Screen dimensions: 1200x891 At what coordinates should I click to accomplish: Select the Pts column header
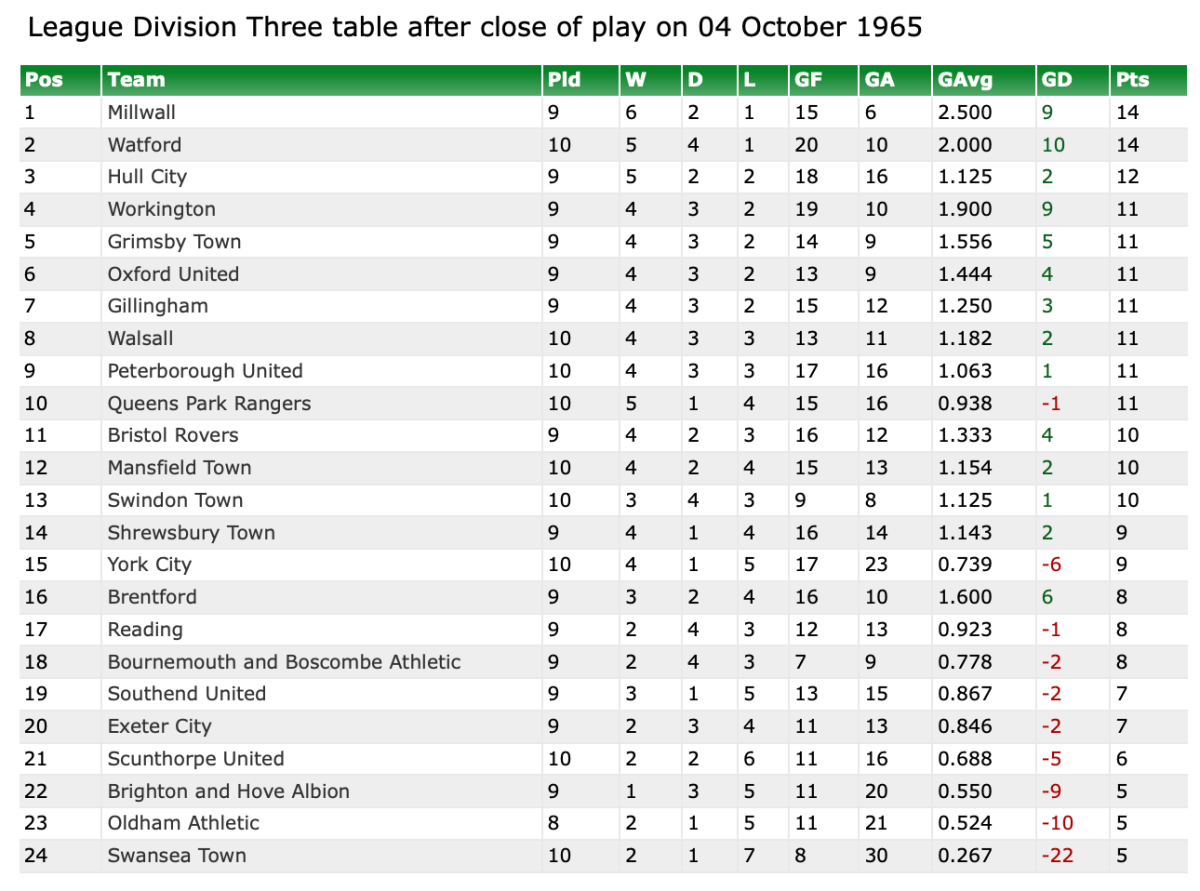click(1133, 80)
